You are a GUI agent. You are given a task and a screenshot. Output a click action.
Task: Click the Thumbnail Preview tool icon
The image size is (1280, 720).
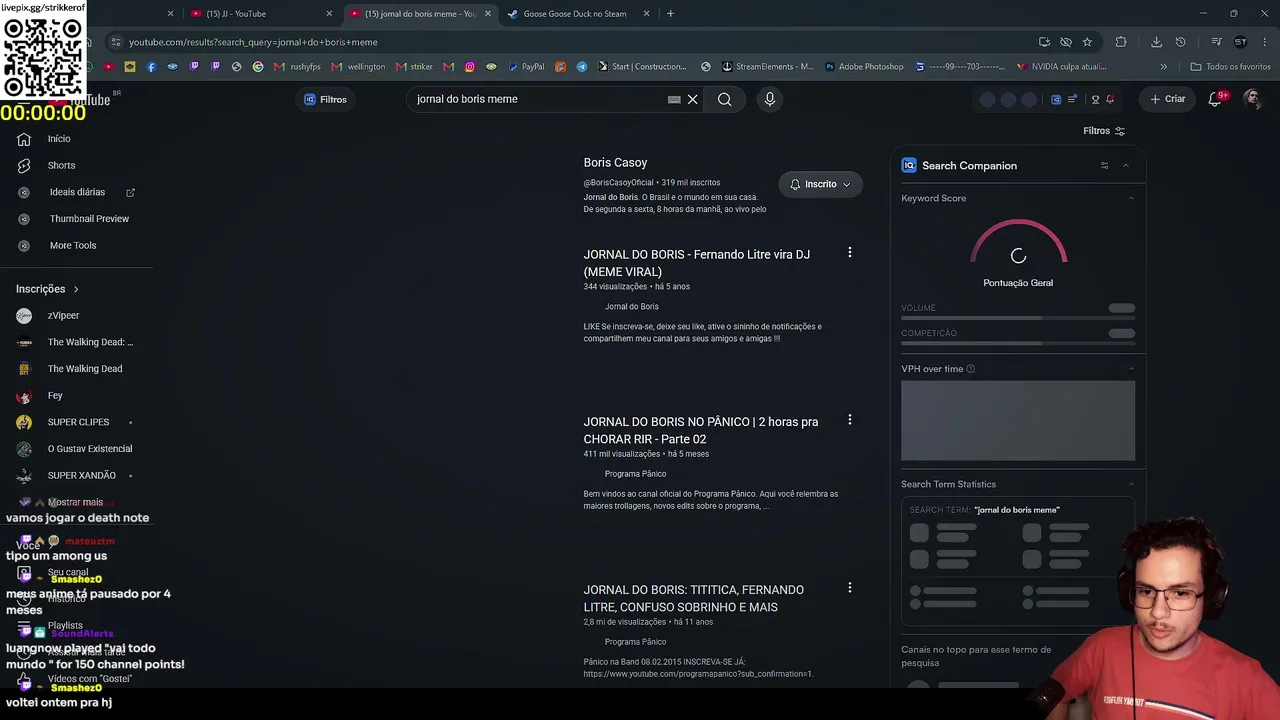pyautogui.click(x=24, y=219)
